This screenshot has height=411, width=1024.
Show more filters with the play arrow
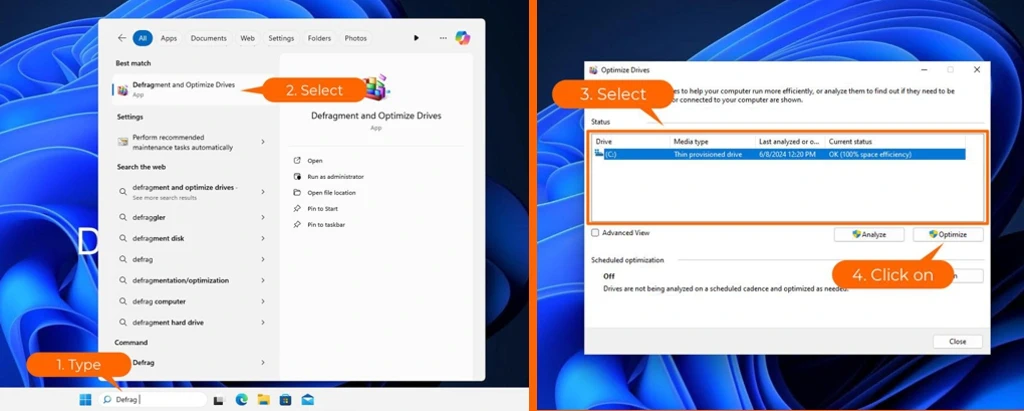(416, 38)
